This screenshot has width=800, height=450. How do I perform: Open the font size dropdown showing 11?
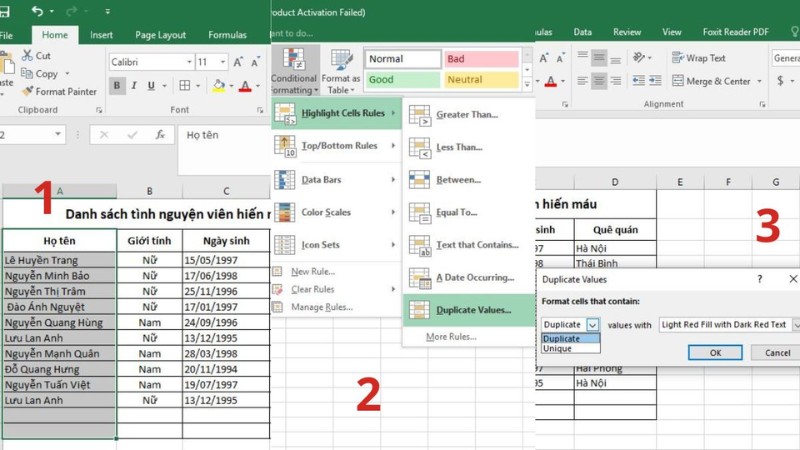click(x=222, y=62)
